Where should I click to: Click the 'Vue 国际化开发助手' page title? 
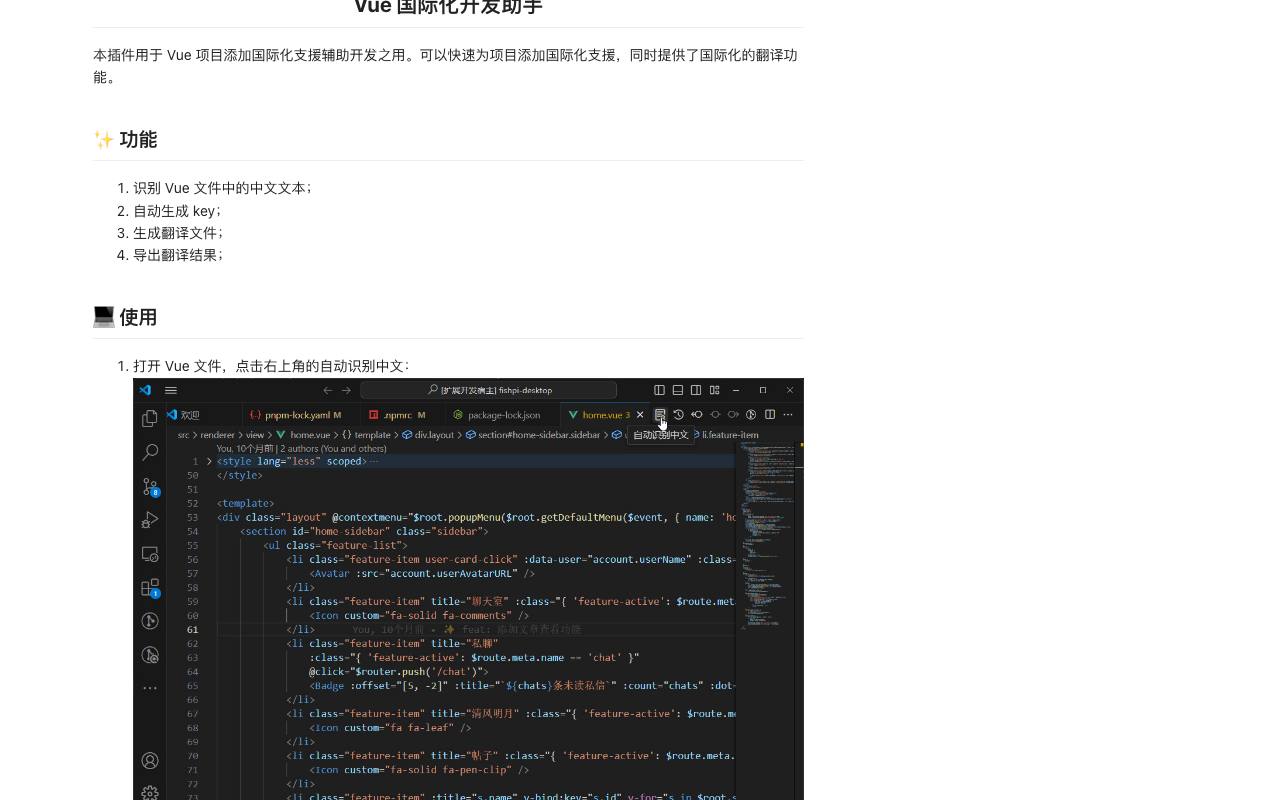(448, 7)
